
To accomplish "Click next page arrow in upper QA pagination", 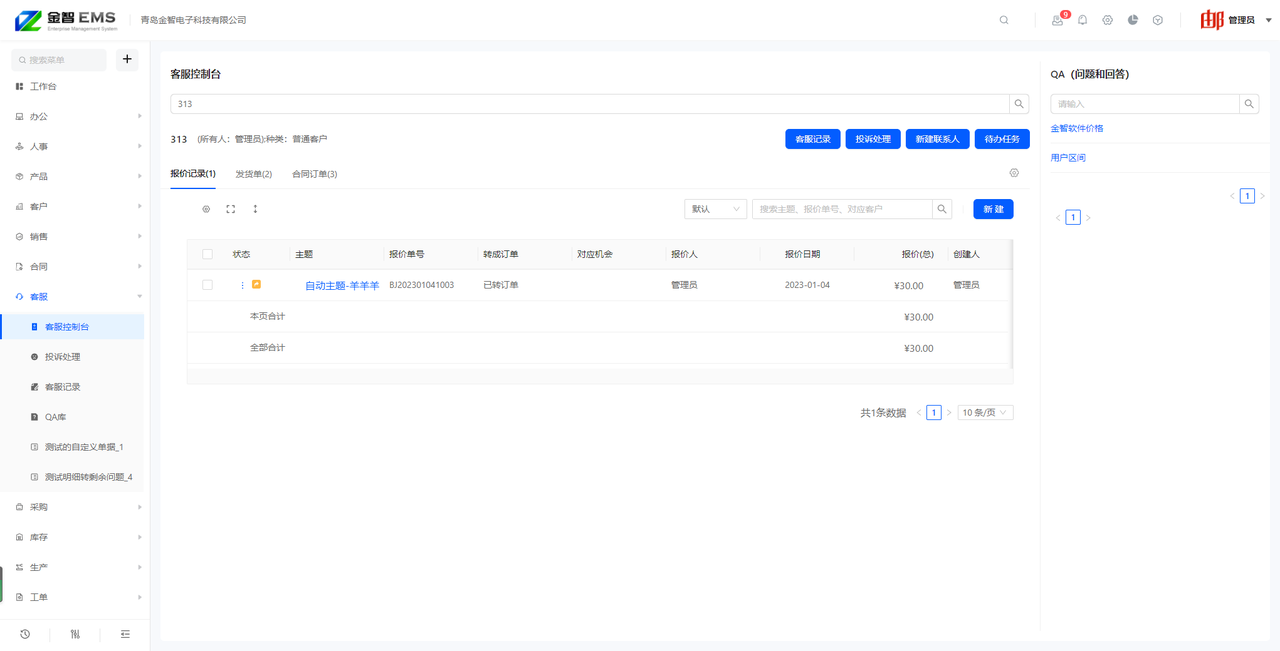I will [1262, 196].
